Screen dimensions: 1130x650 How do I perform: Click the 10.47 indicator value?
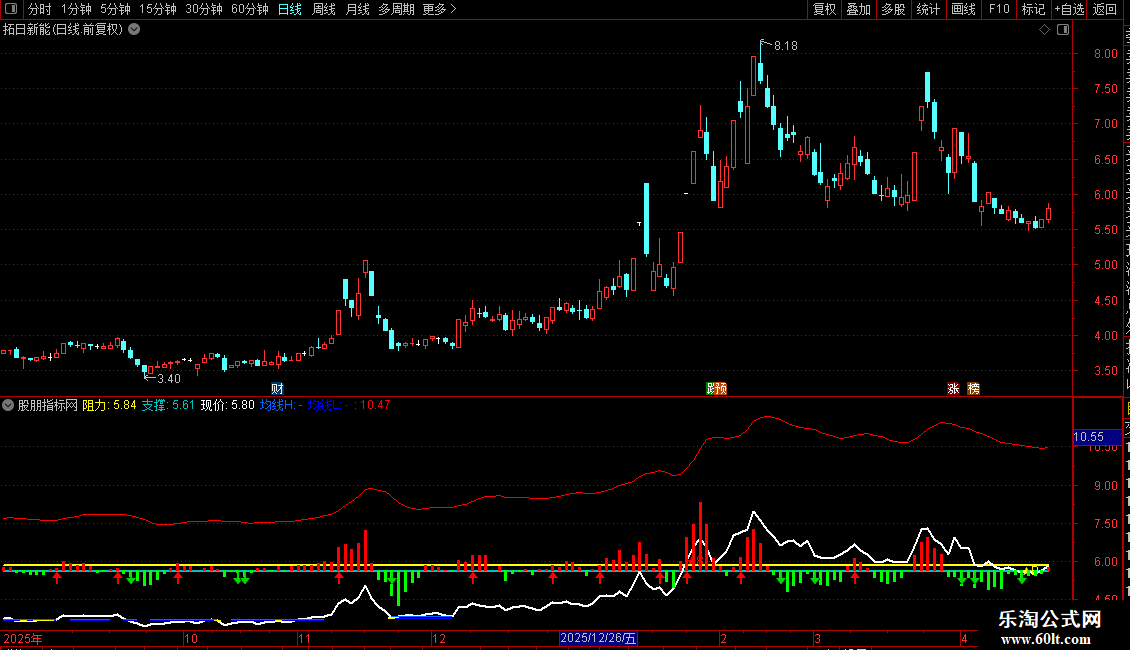coord(375,405)
